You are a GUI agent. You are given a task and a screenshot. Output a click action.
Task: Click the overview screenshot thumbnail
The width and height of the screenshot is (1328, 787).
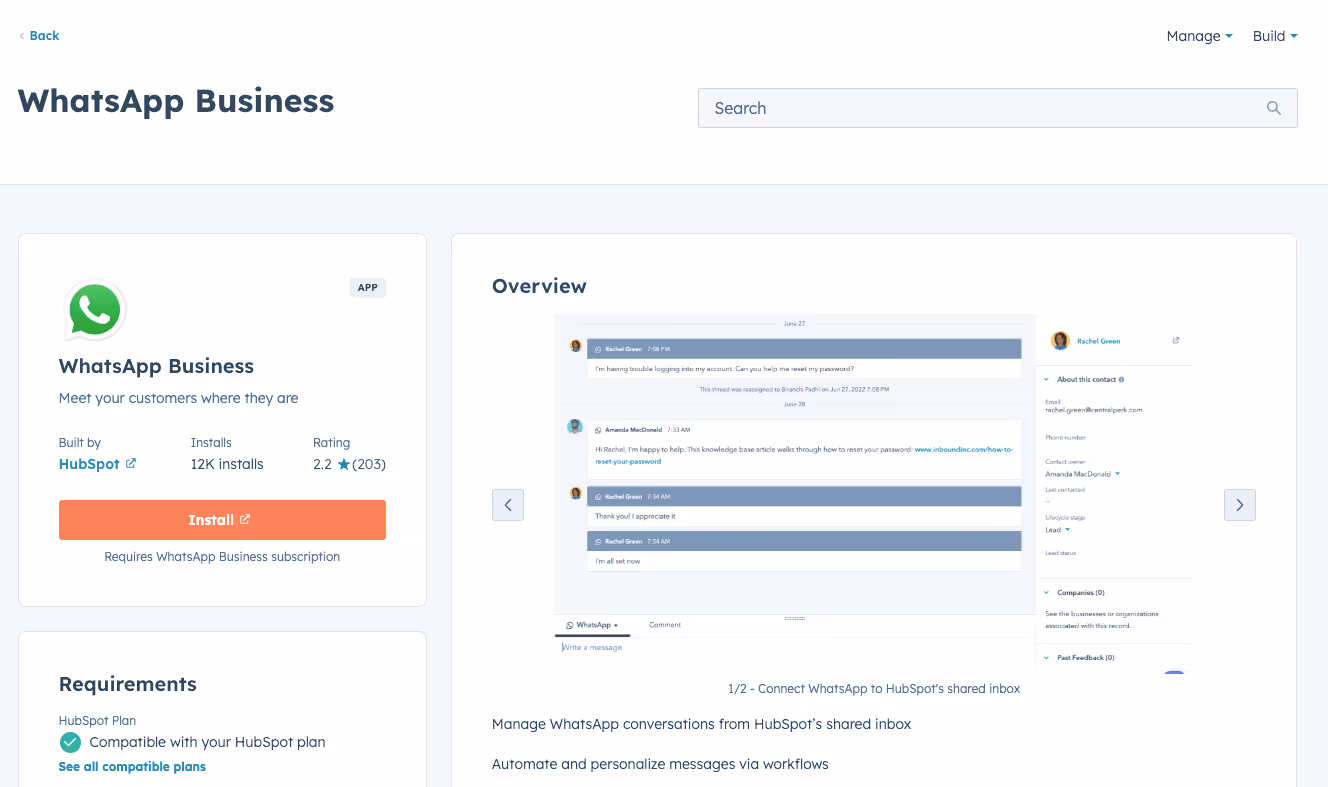[x=874, y=493]
